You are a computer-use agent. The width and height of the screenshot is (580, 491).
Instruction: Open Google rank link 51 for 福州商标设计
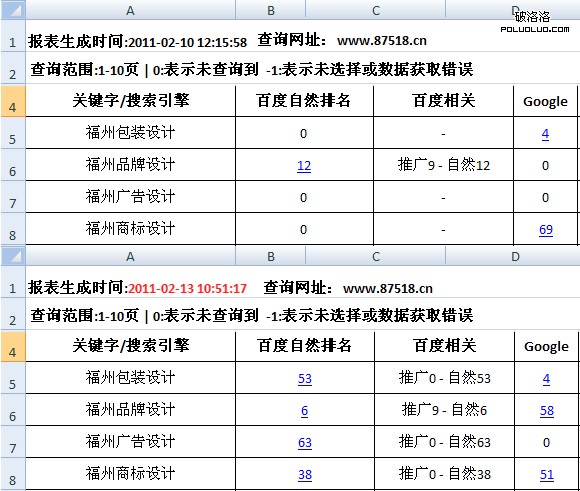(x=547, y=474)
